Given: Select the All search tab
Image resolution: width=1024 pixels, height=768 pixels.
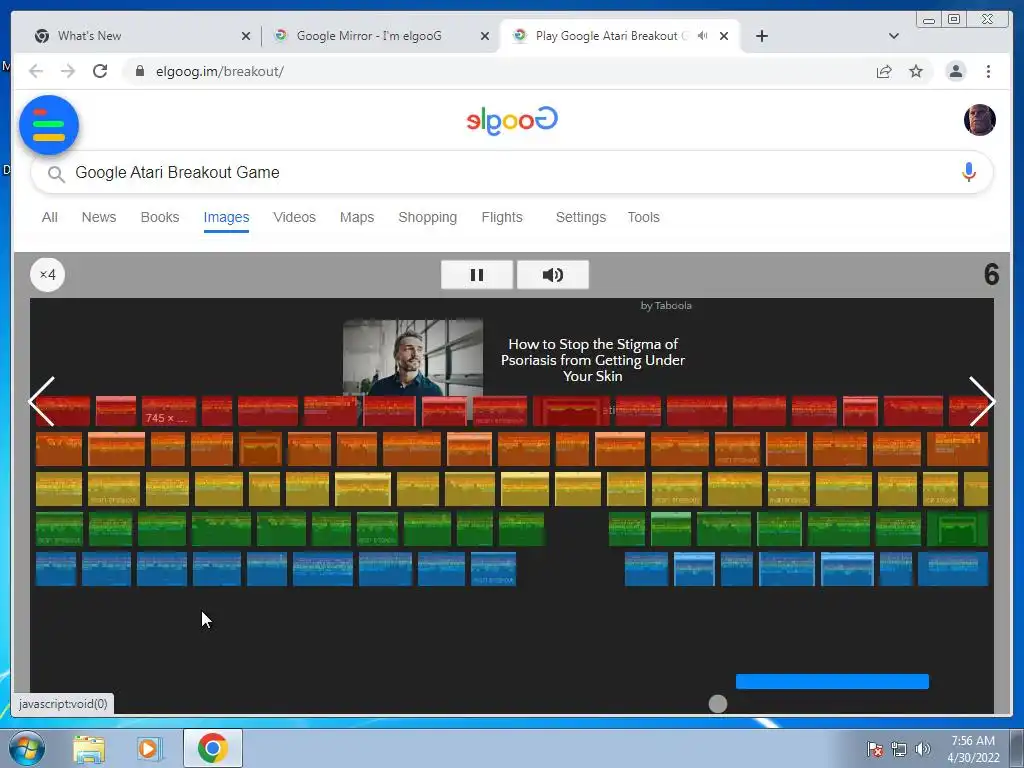Looking at the screenshot, I should coord(50,217).
